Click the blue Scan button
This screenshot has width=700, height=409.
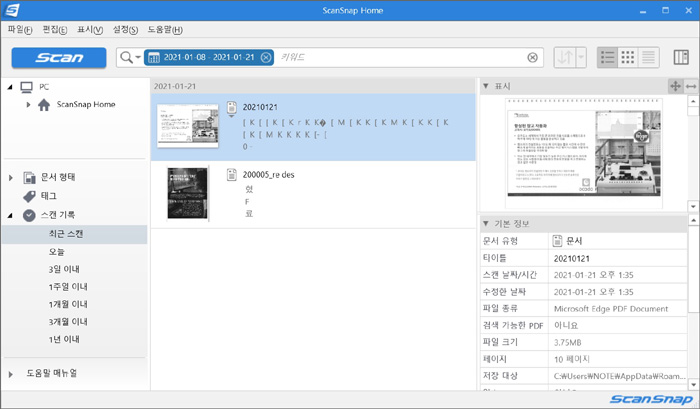(x=59, y=58)
